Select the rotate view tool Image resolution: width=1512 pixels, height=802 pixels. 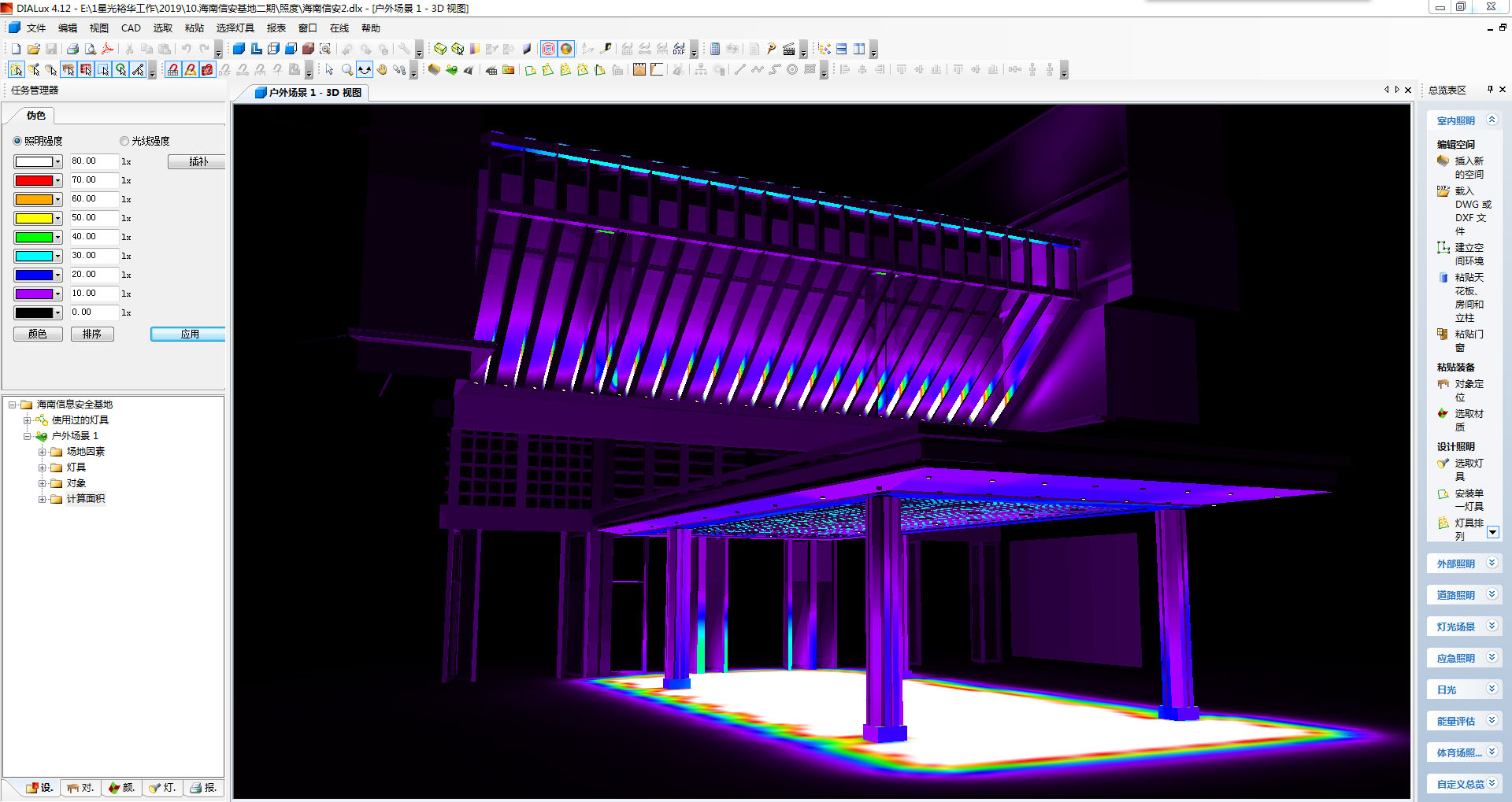pyautogui.click(x=364, y=70)
